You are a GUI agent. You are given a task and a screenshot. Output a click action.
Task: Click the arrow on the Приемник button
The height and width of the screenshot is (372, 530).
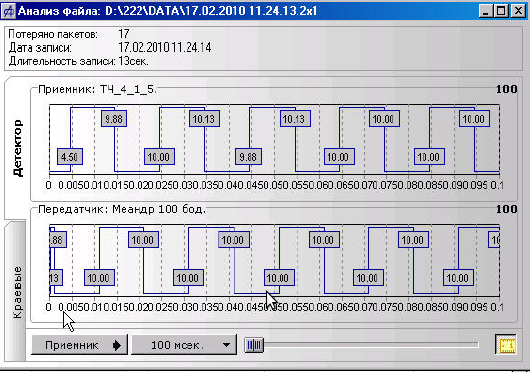117,345
